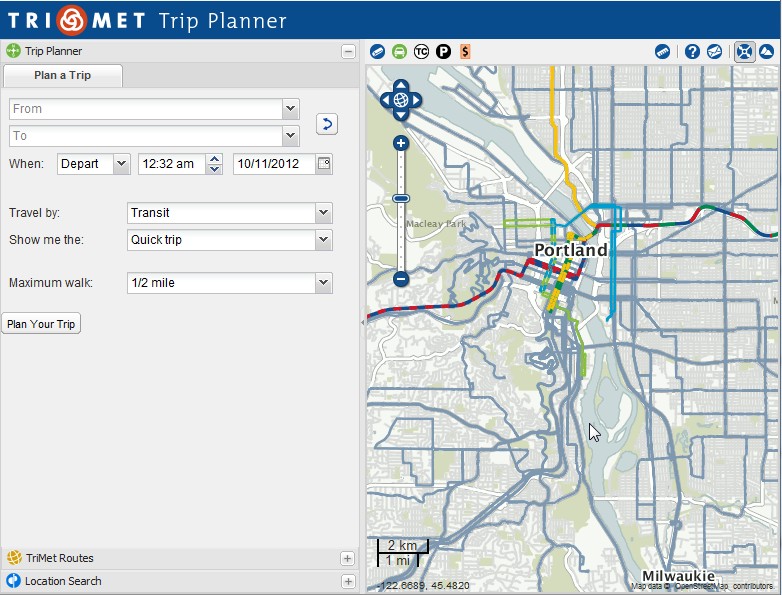
Task: Click the envelope feedback icon
Action: tap(714, 52)
